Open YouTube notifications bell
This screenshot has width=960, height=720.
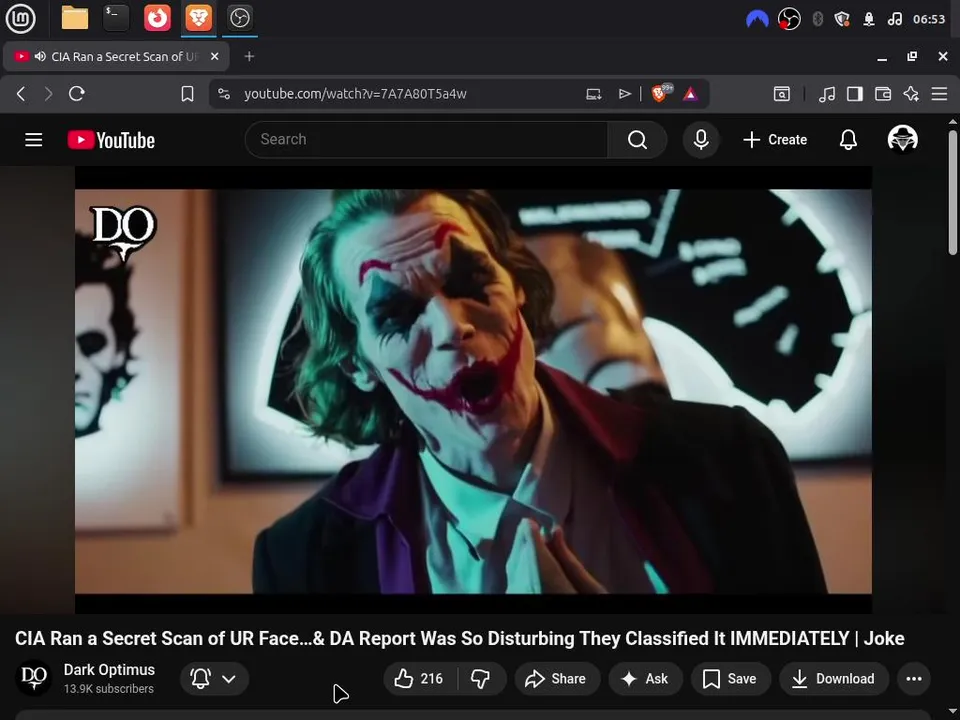[848, 140]
